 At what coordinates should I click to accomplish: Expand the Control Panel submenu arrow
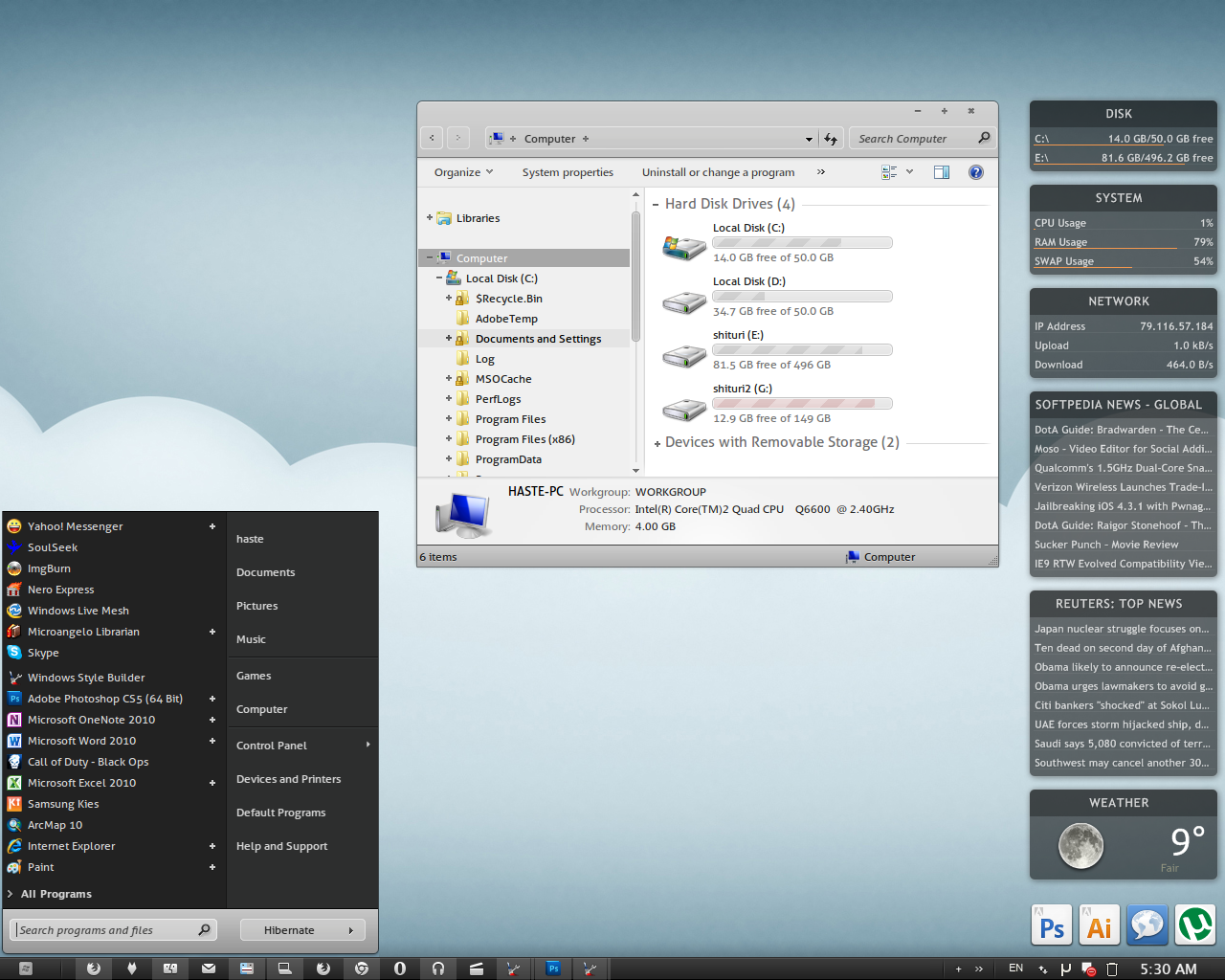click(x=367, y=745)
